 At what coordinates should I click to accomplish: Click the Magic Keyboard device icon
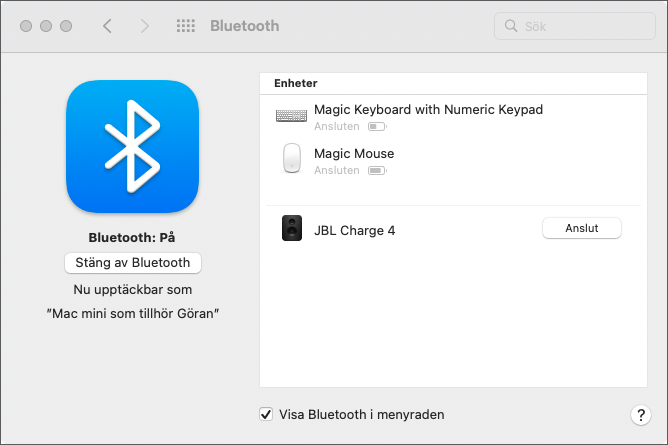click(x=292, y=117)
